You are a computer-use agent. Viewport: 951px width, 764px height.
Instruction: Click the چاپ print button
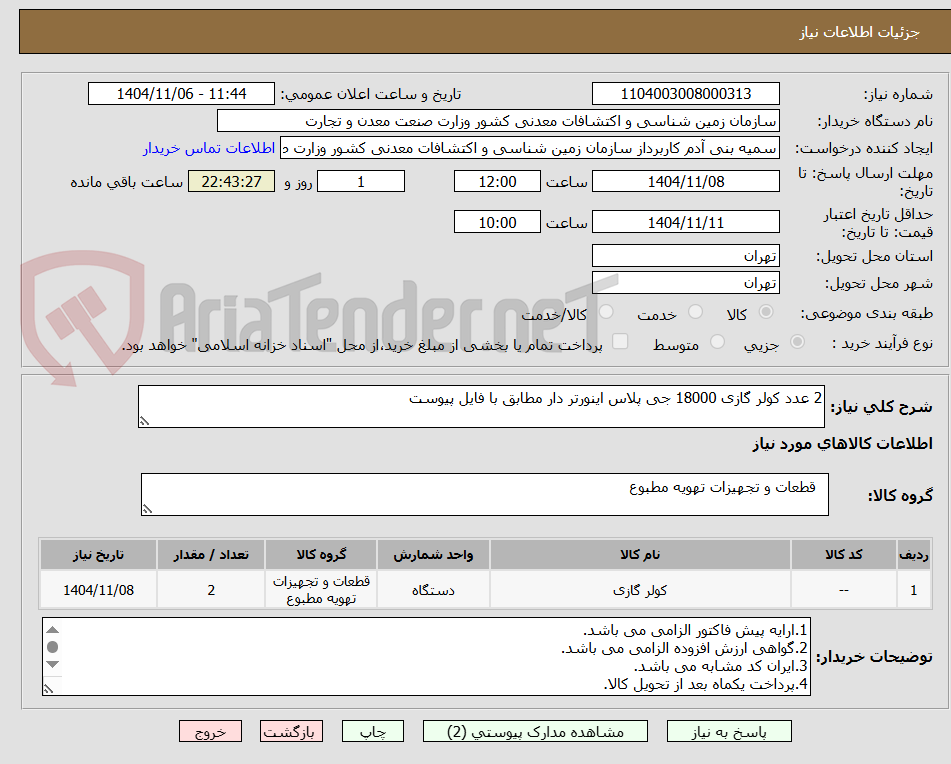(x=374, y=731)
